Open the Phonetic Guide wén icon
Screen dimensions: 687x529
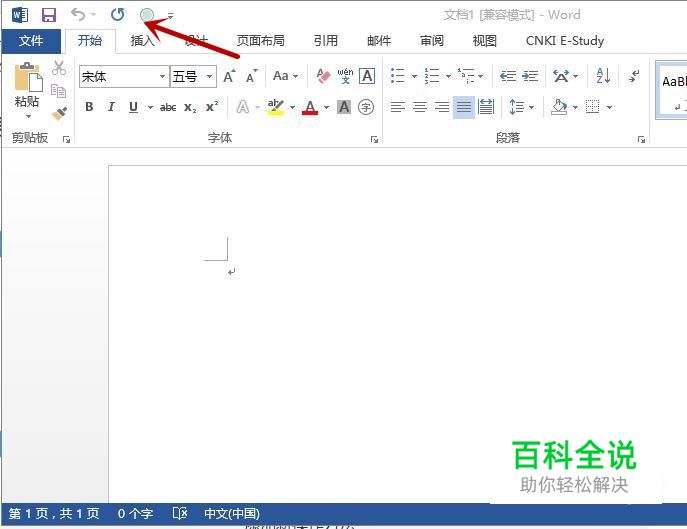(x=345, y=76)
